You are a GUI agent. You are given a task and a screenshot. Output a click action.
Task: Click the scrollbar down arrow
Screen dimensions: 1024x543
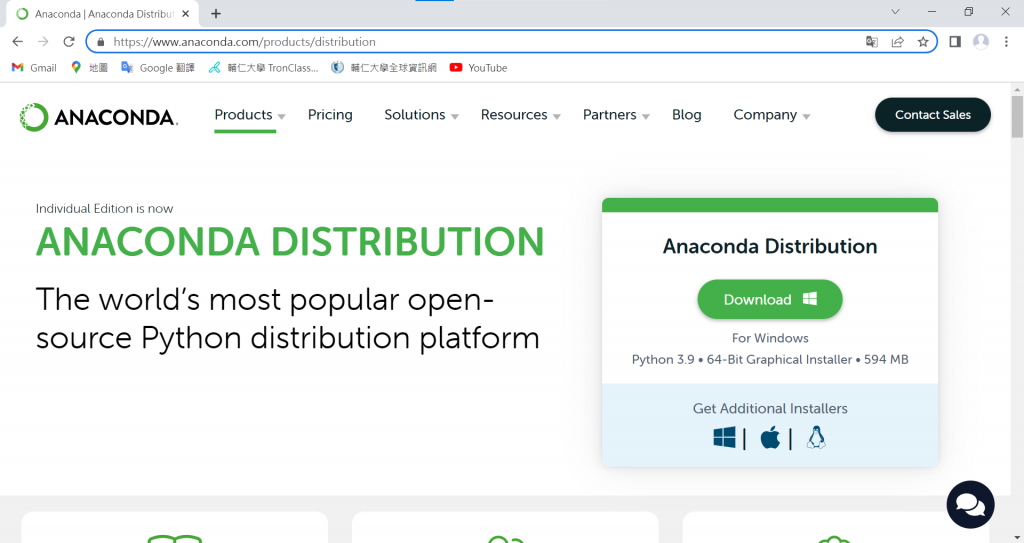(x=1017, y=537)
